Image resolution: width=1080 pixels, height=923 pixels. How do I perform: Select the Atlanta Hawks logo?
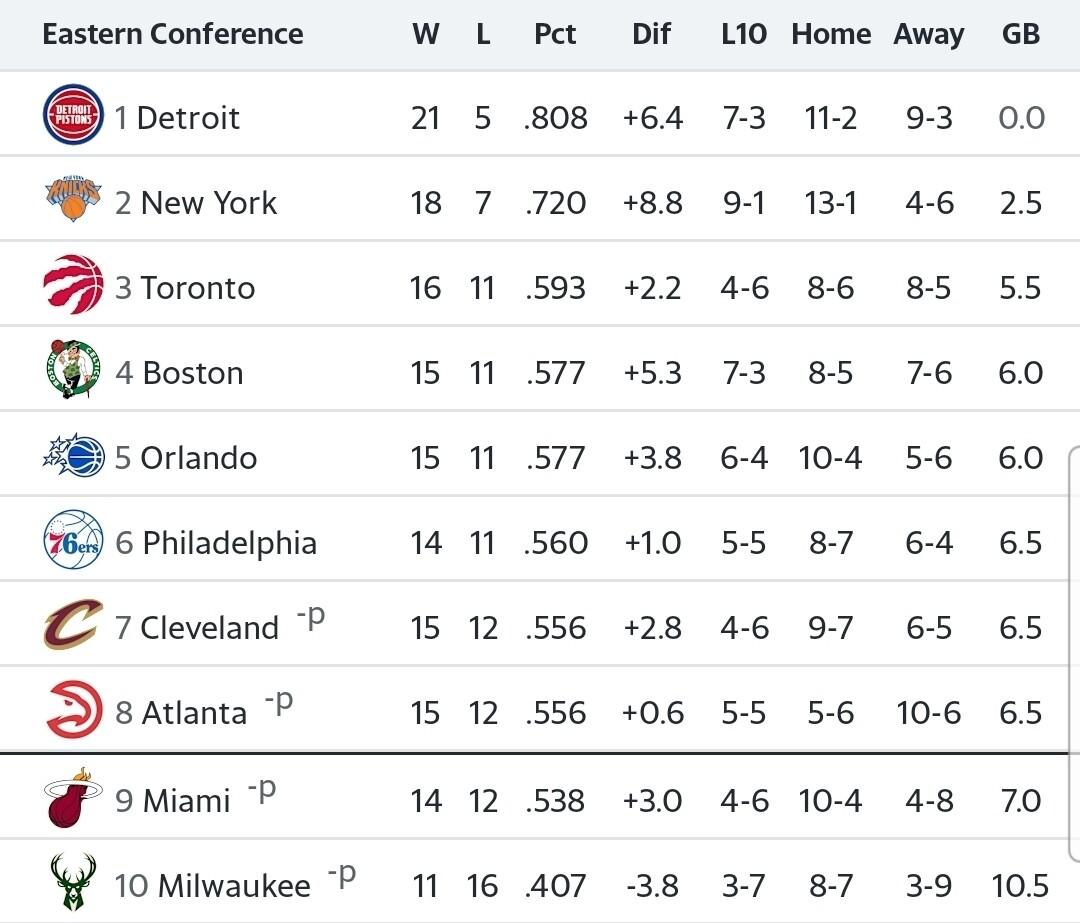[73, 711]
